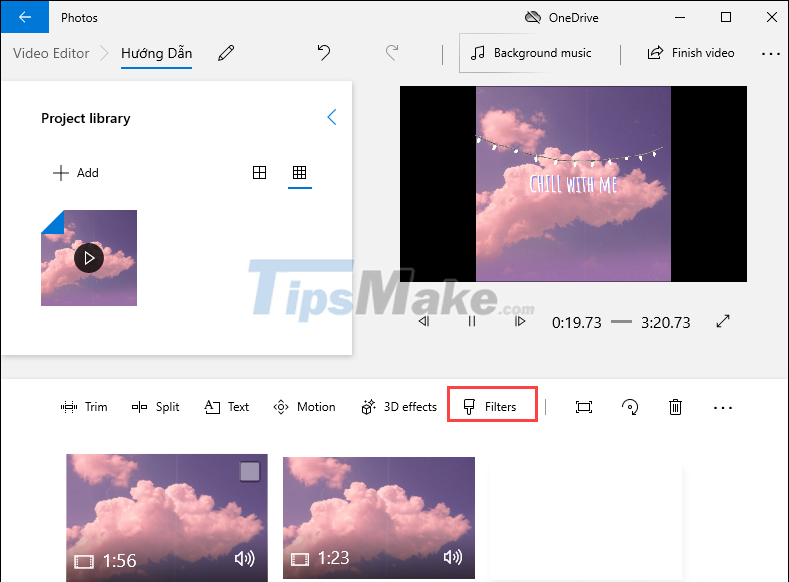Viewport: 789px width, 582px height.
Task: Click the 3:20.73 total duration
Action: 666,322
